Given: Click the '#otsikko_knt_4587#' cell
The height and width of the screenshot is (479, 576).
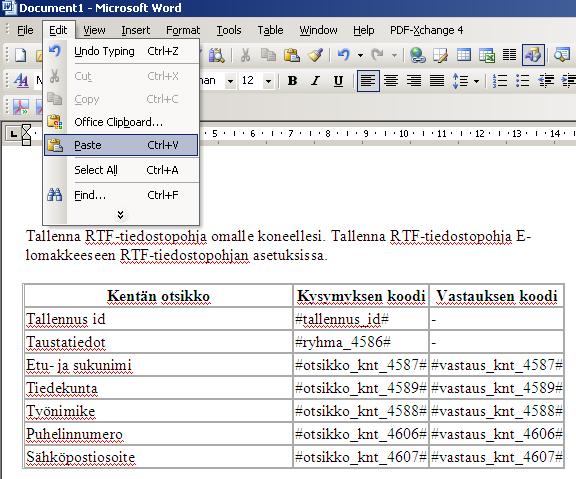Looking at the screenshot, I should tap(361, 365).
